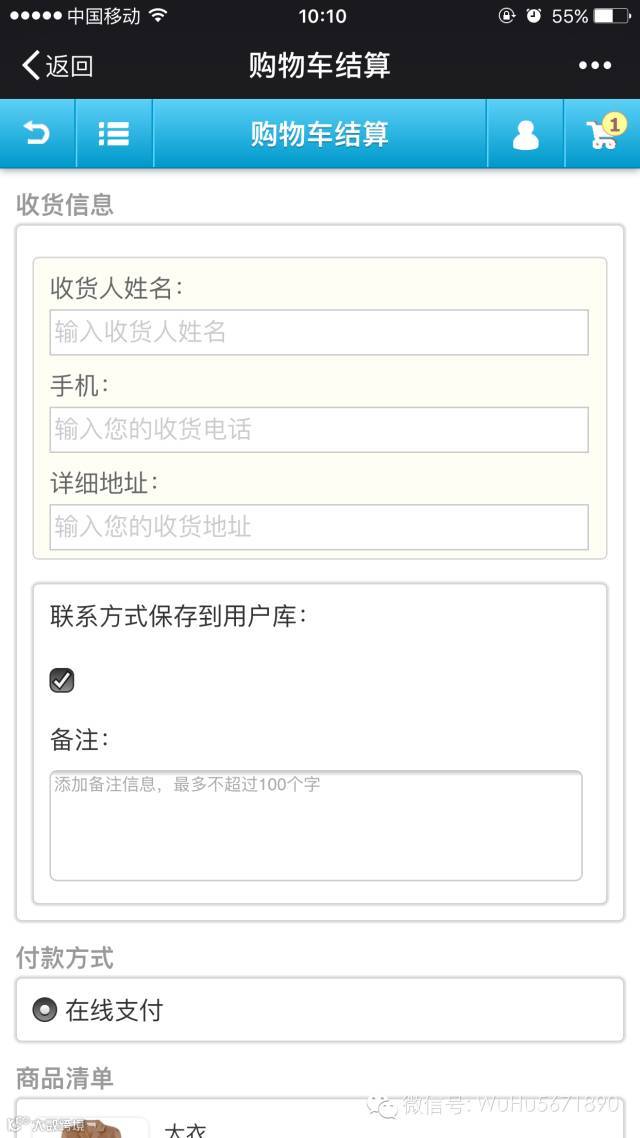Viewport: 640px width, 1138px height.
Task: Tap the 购物车结算 title in blue bar
Action: (319, 134)
